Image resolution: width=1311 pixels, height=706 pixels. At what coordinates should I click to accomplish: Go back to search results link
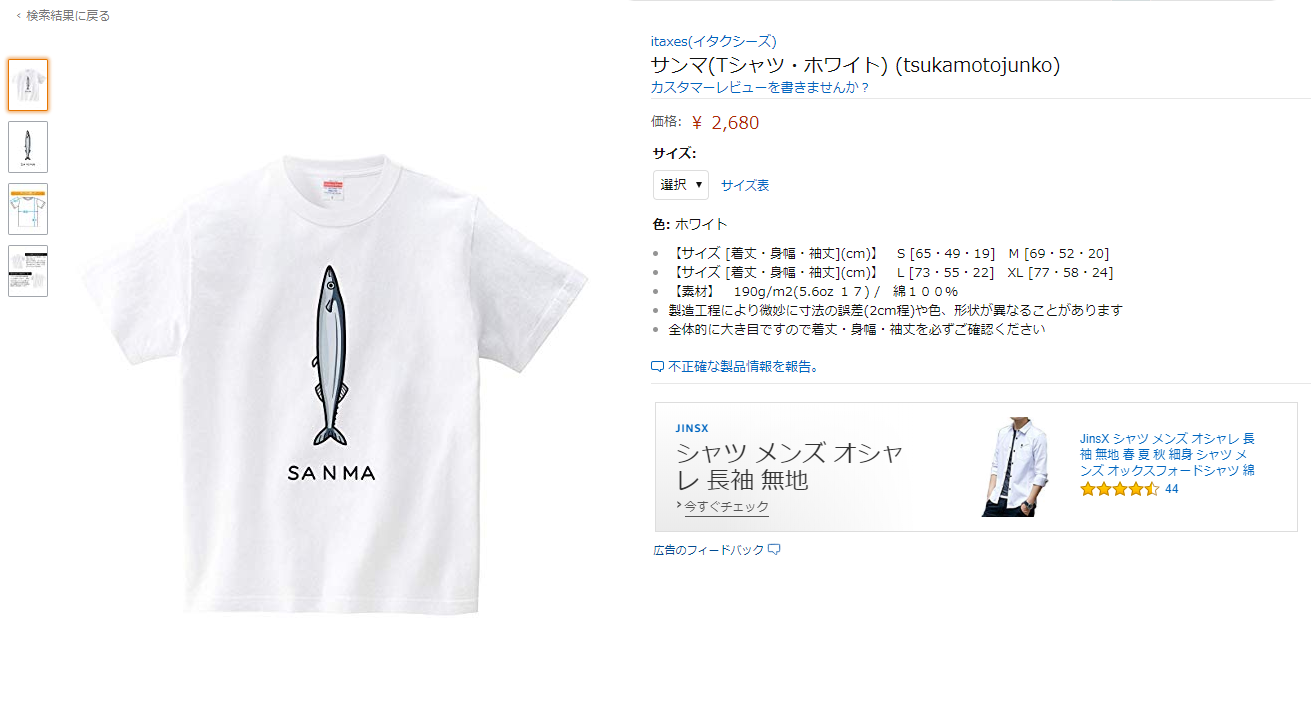[x=63, y=16]
